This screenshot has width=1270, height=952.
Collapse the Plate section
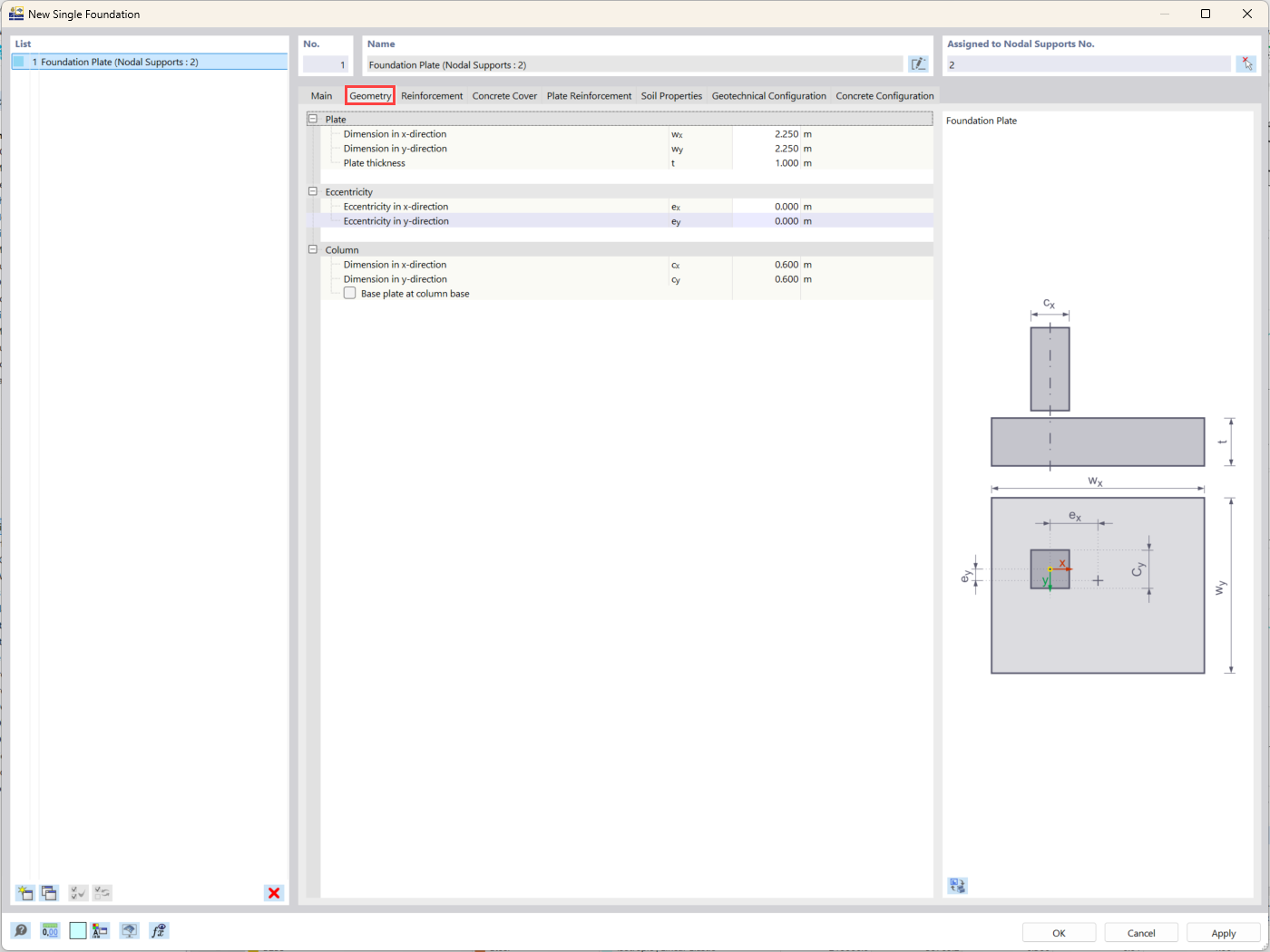coord(313,119)
